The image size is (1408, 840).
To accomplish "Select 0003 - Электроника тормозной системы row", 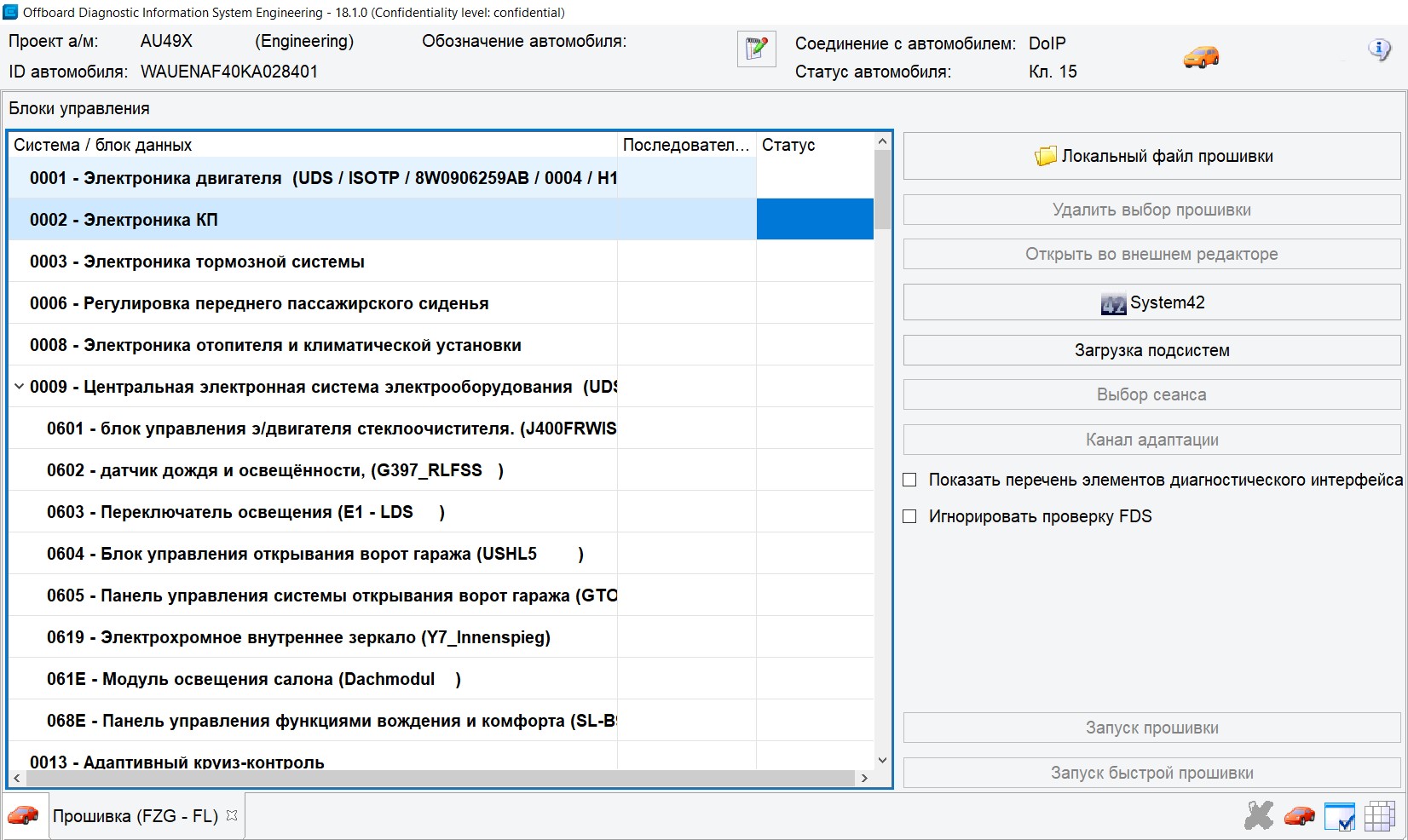I will click(197, 262).
